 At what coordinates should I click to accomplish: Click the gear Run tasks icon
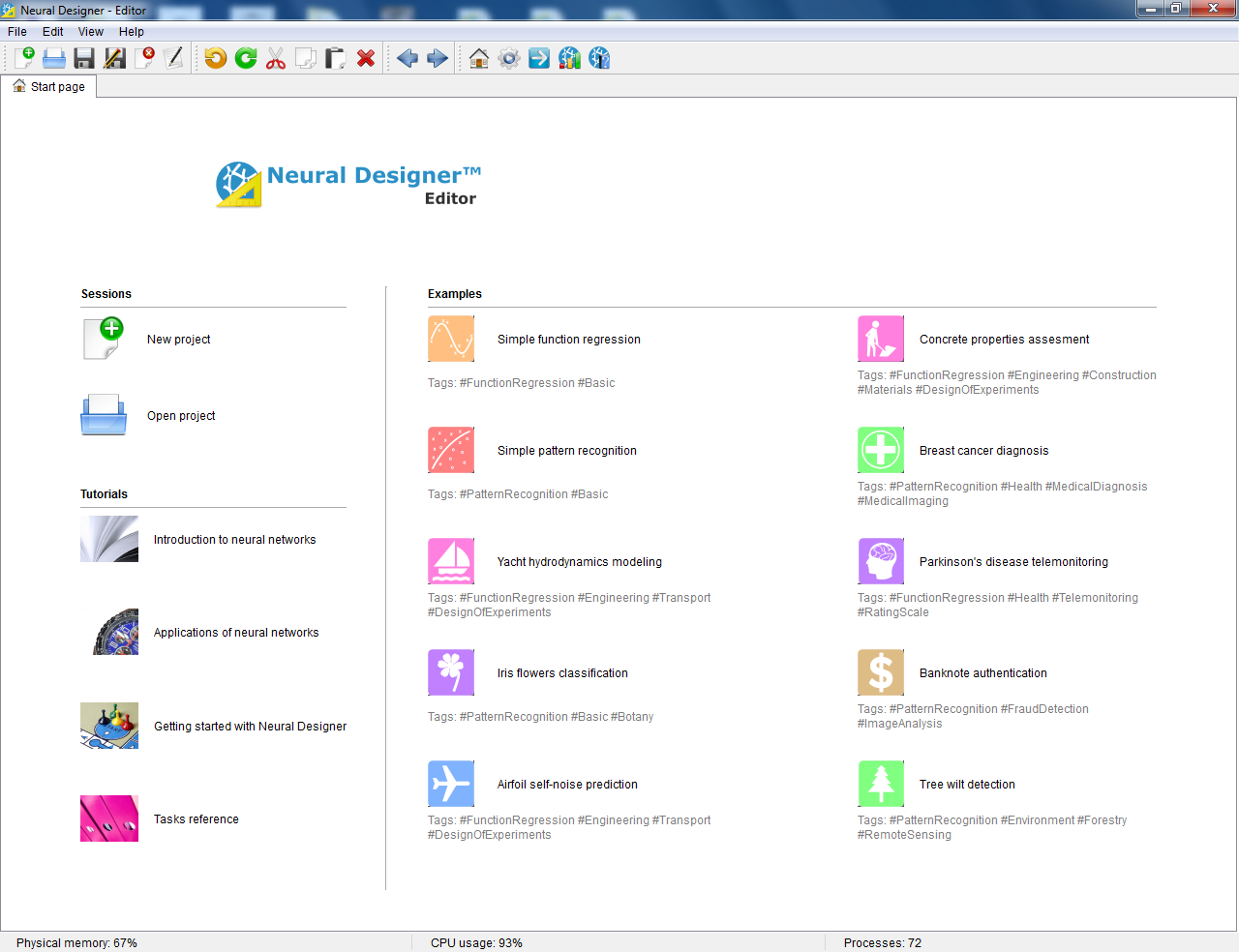[x=509, y=58]
